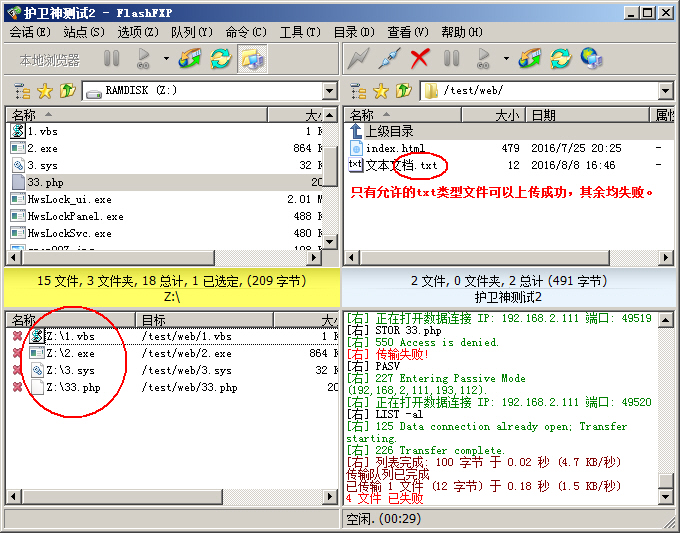Click the 本地浏览器 button
680x533 pixels.
pos(49,60)
